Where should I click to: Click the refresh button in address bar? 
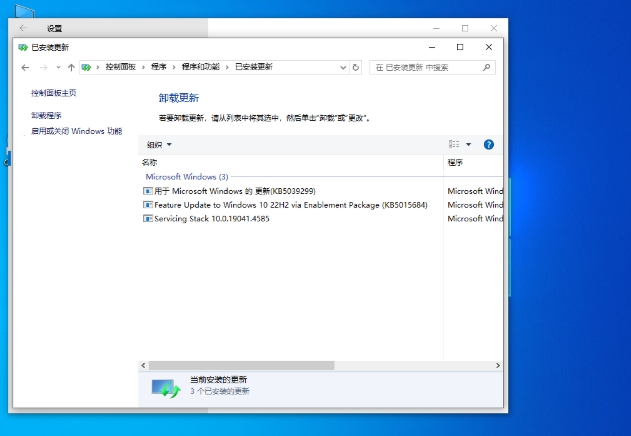click(x=356, y=67)
